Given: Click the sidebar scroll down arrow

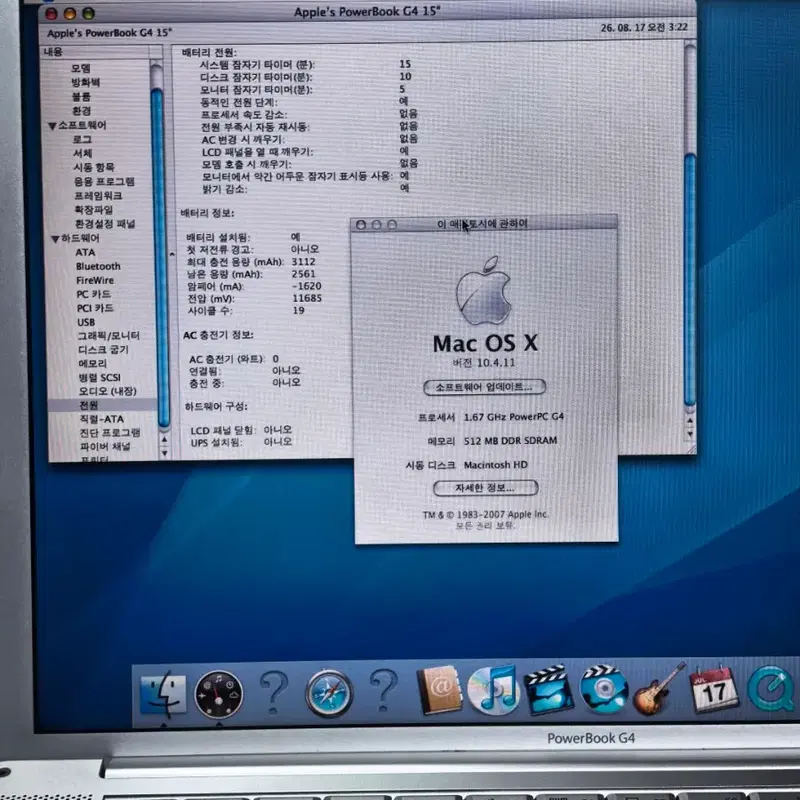Looking at the screenshot, I should pyautogui.click(x=164, y=453).
